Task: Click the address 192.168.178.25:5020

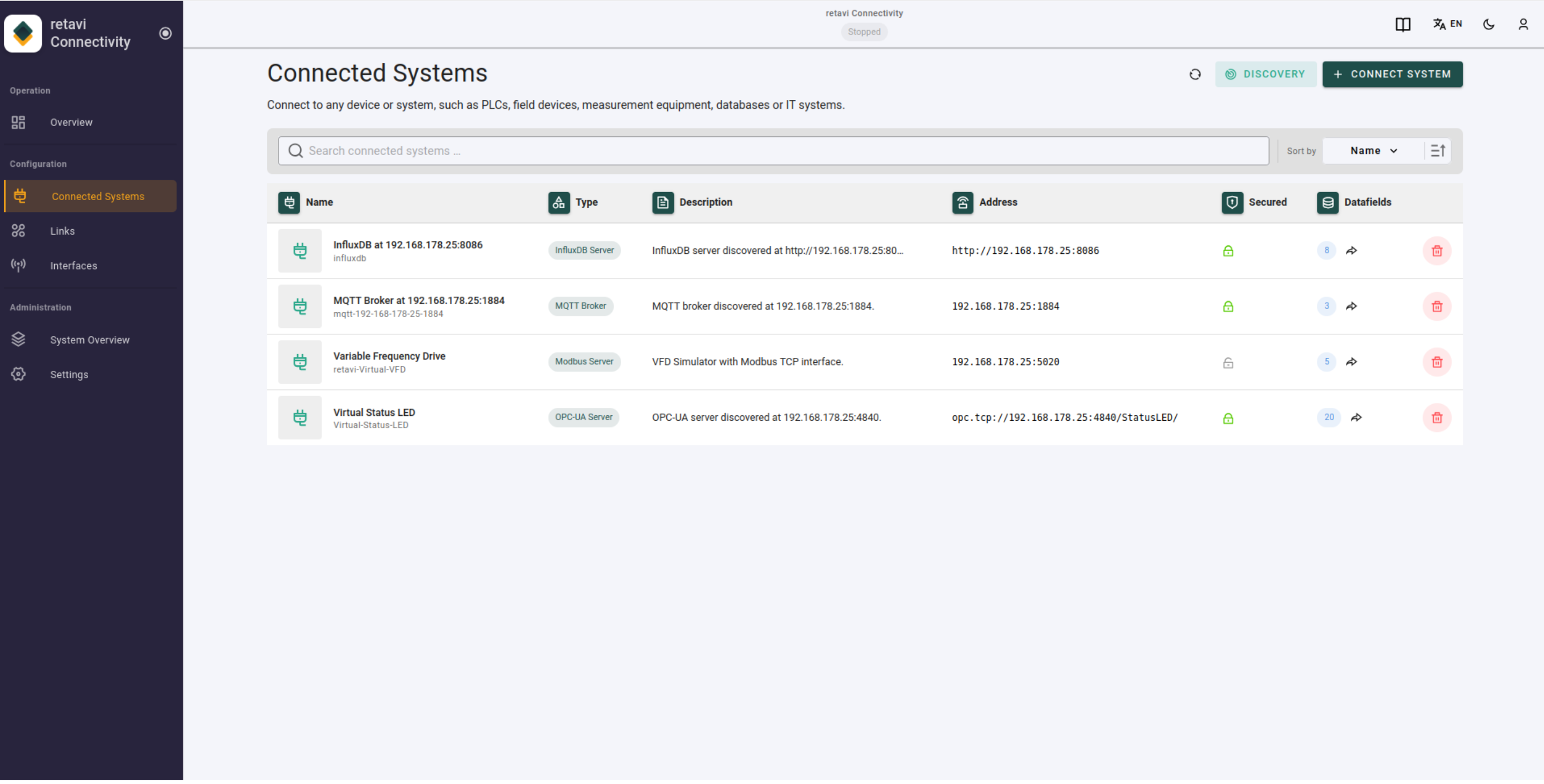Action: coord(1005,362)
